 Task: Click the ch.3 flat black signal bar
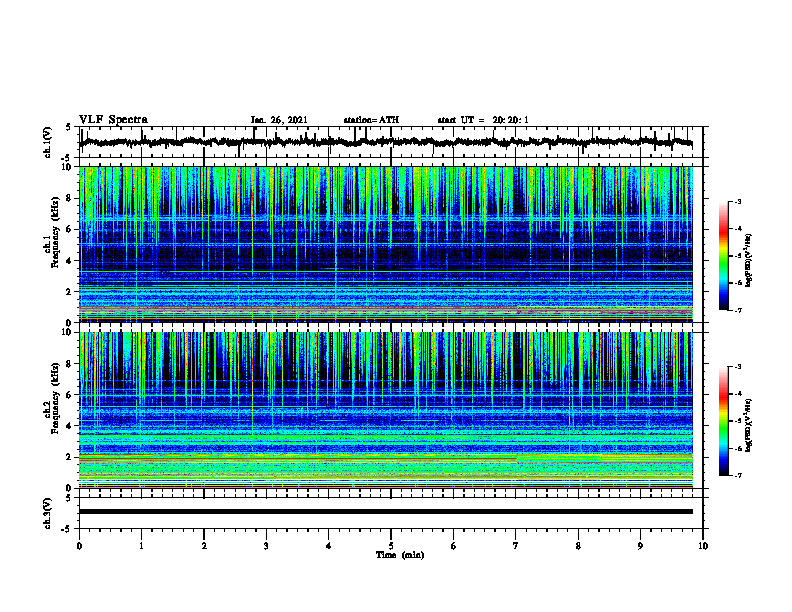[386, 512]
